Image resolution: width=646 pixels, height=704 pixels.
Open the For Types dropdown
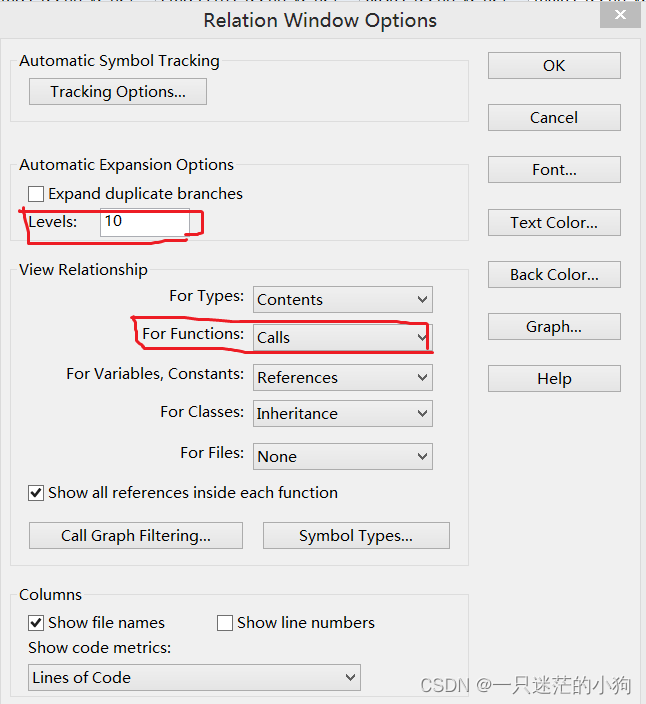coord(343,299)
